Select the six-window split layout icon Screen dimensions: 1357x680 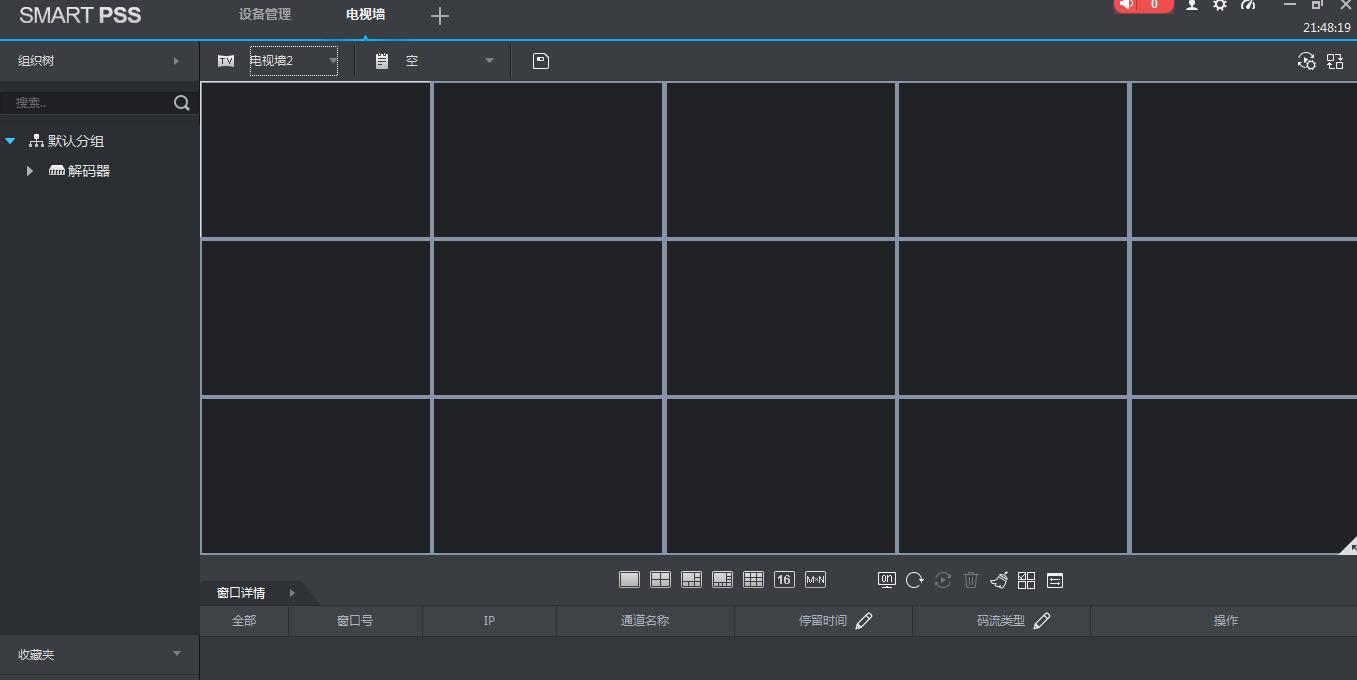pyautogui.click(x=691, y=580)
